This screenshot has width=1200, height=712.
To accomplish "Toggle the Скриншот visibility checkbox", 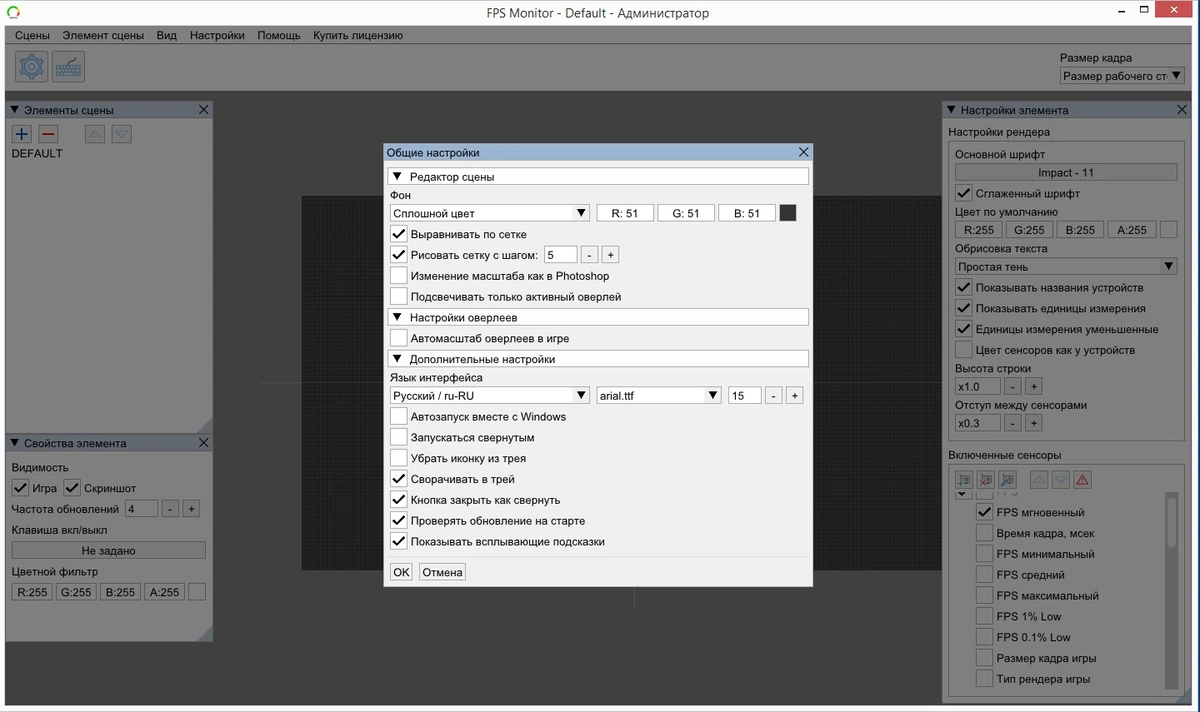I will 72,488.
